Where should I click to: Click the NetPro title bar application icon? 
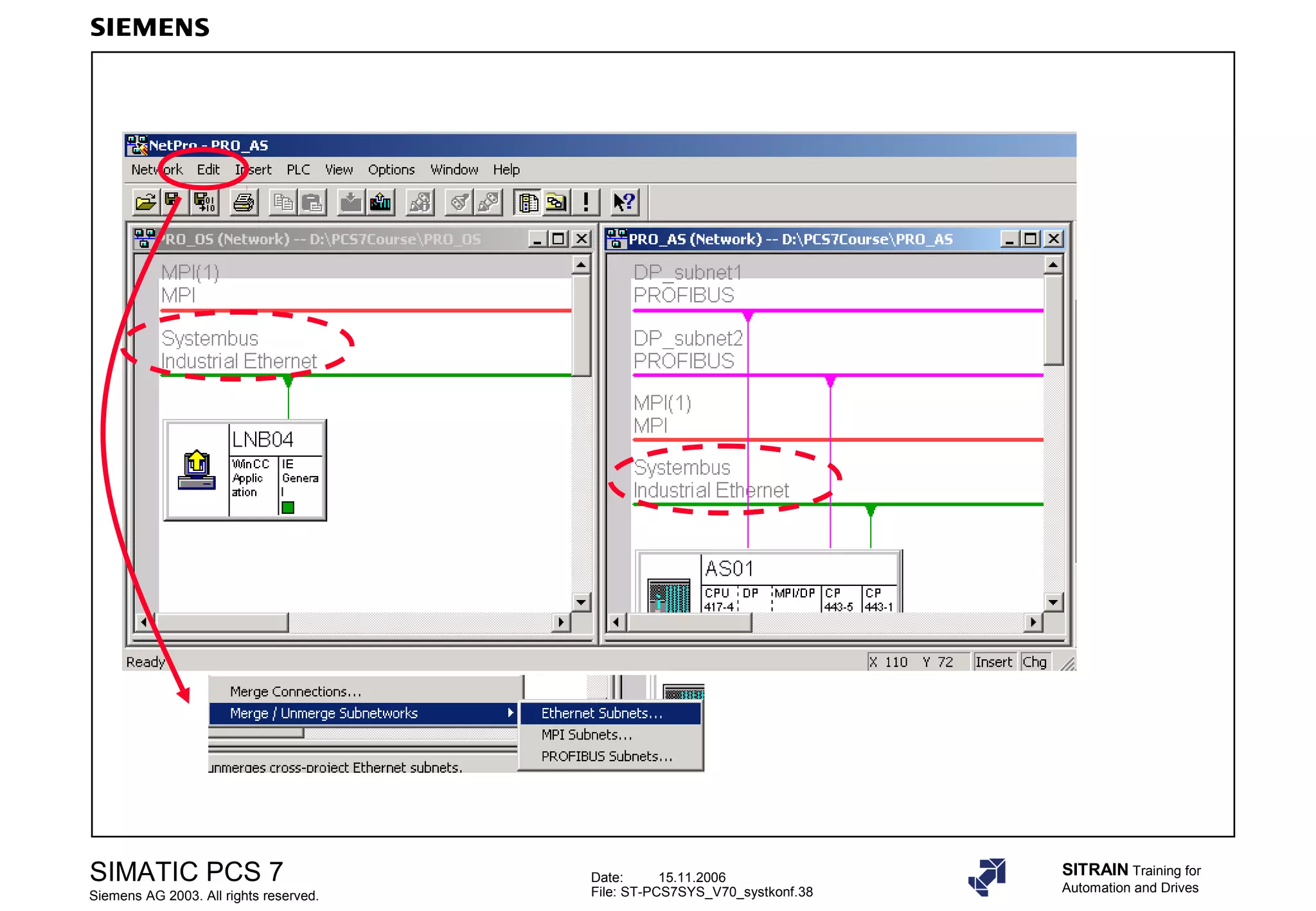pos(136,145)
